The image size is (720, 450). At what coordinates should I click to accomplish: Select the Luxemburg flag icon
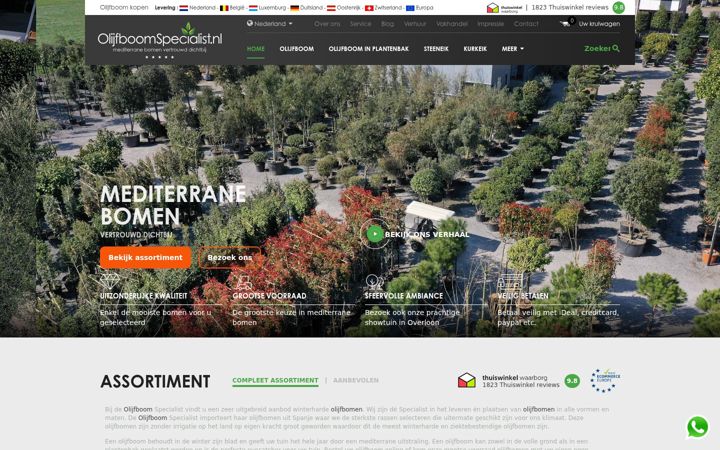253,8
